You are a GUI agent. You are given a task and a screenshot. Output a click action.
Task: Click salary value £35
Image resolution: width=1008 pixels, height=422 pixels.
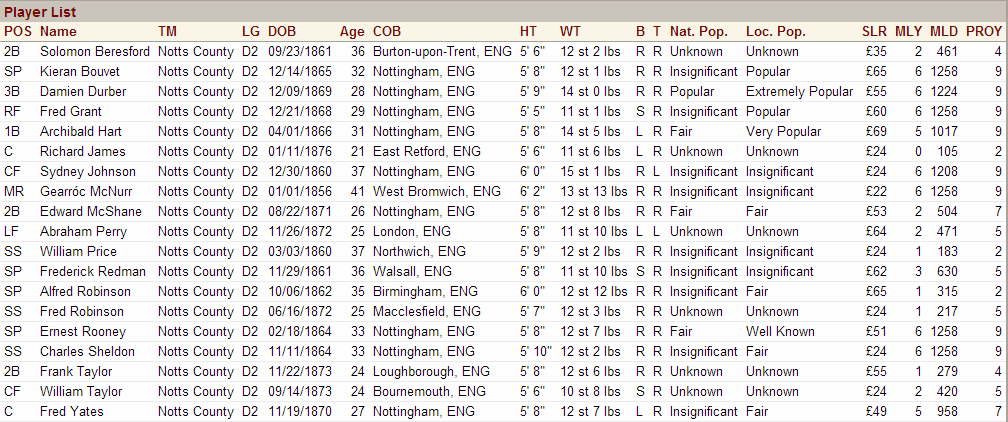point(876,51)
